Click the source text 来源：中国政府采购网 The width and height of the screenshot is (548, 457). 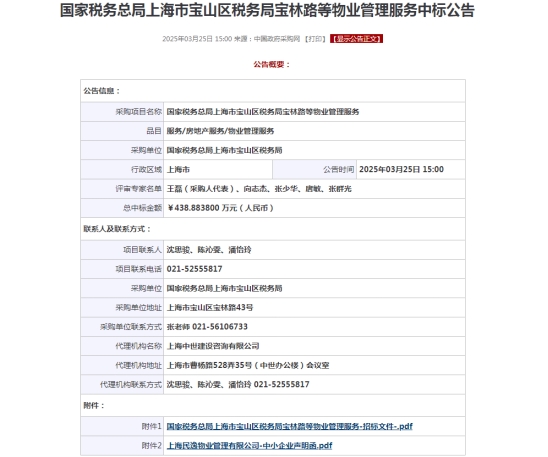[x=267, y=39]
